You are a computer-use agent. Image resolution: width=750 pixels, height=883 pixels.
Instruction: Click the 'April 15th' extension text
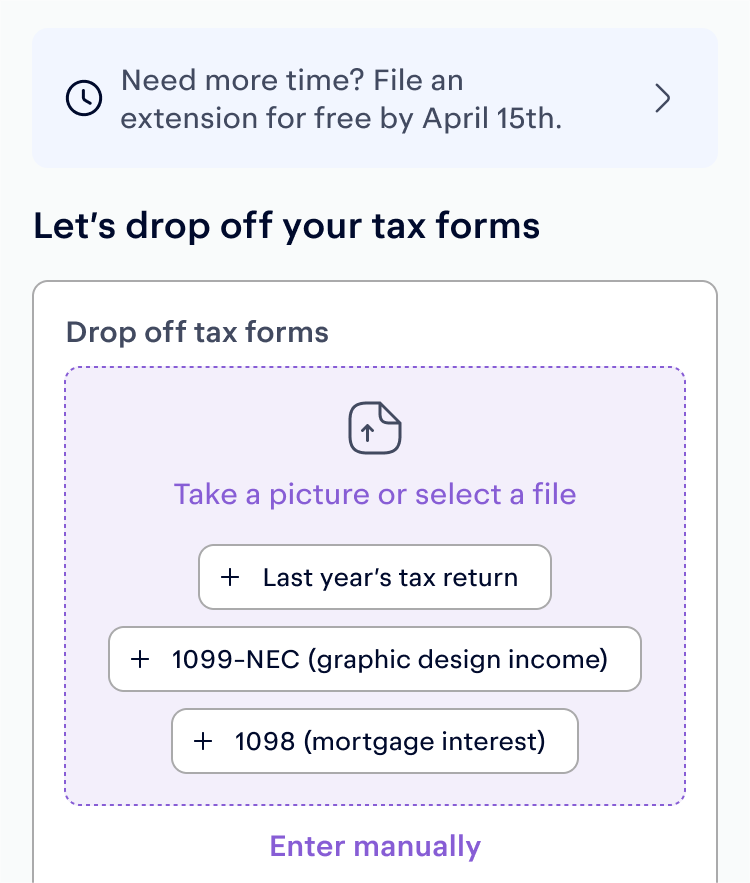[492, 118]
